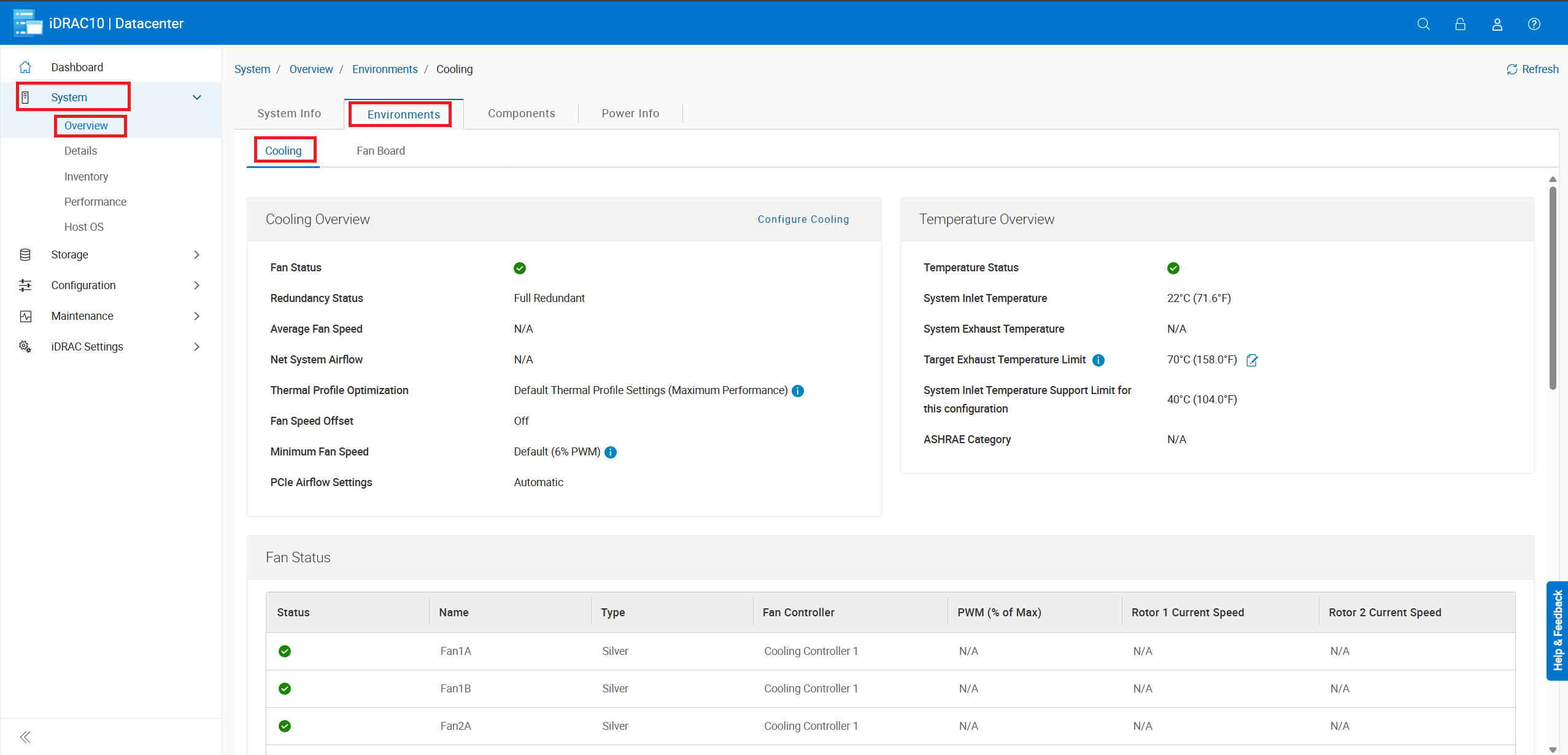Click the Dashboard home icon
1568x755 pixels.
[x=25, y=67]
